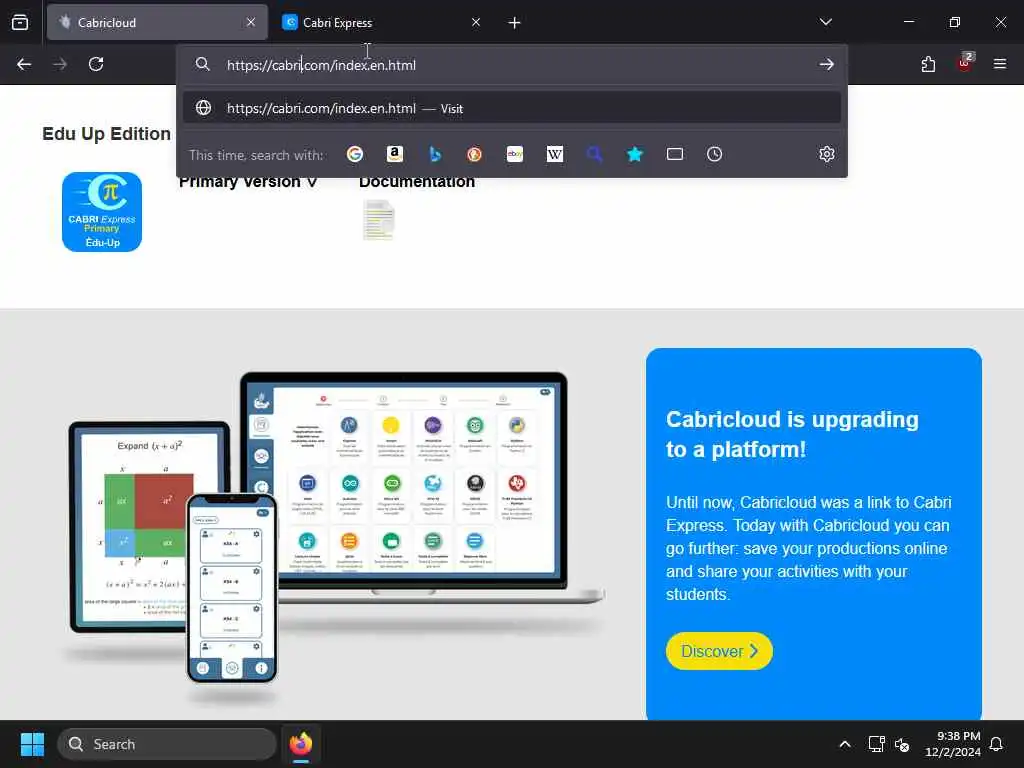Click the Edu Up Edition heading

click(x=106, y=134)
